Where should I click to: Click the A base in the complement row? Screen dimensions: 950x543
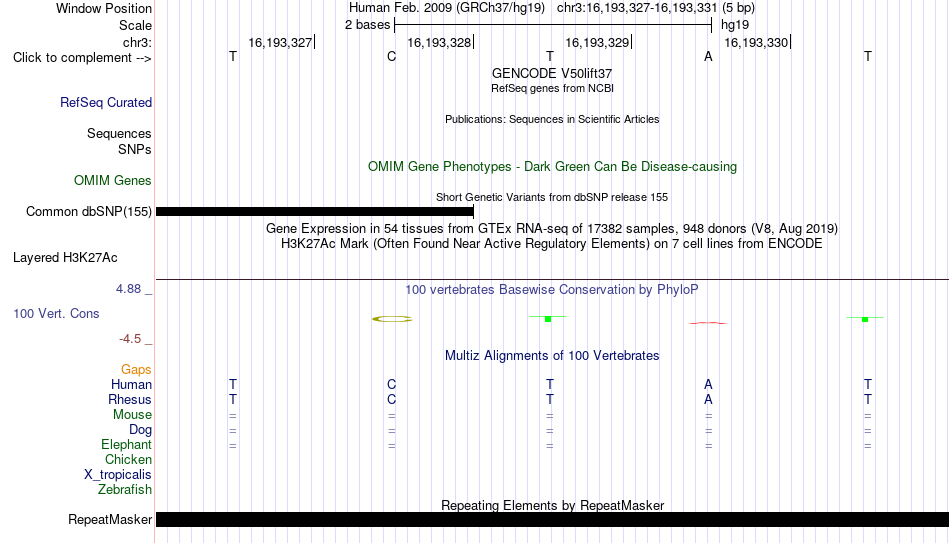click(x=708, y=56)
